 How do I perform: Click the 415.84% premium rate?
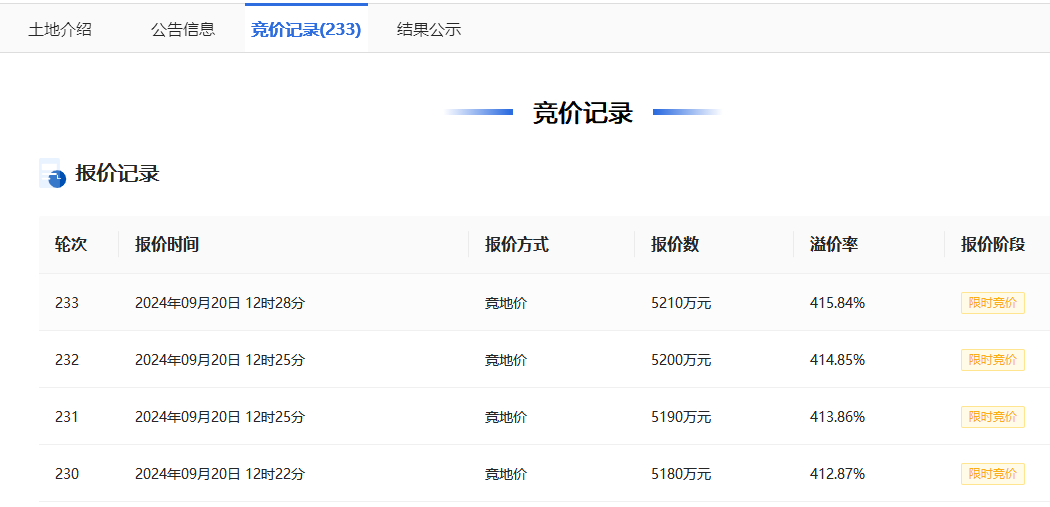tap(837, 303)
